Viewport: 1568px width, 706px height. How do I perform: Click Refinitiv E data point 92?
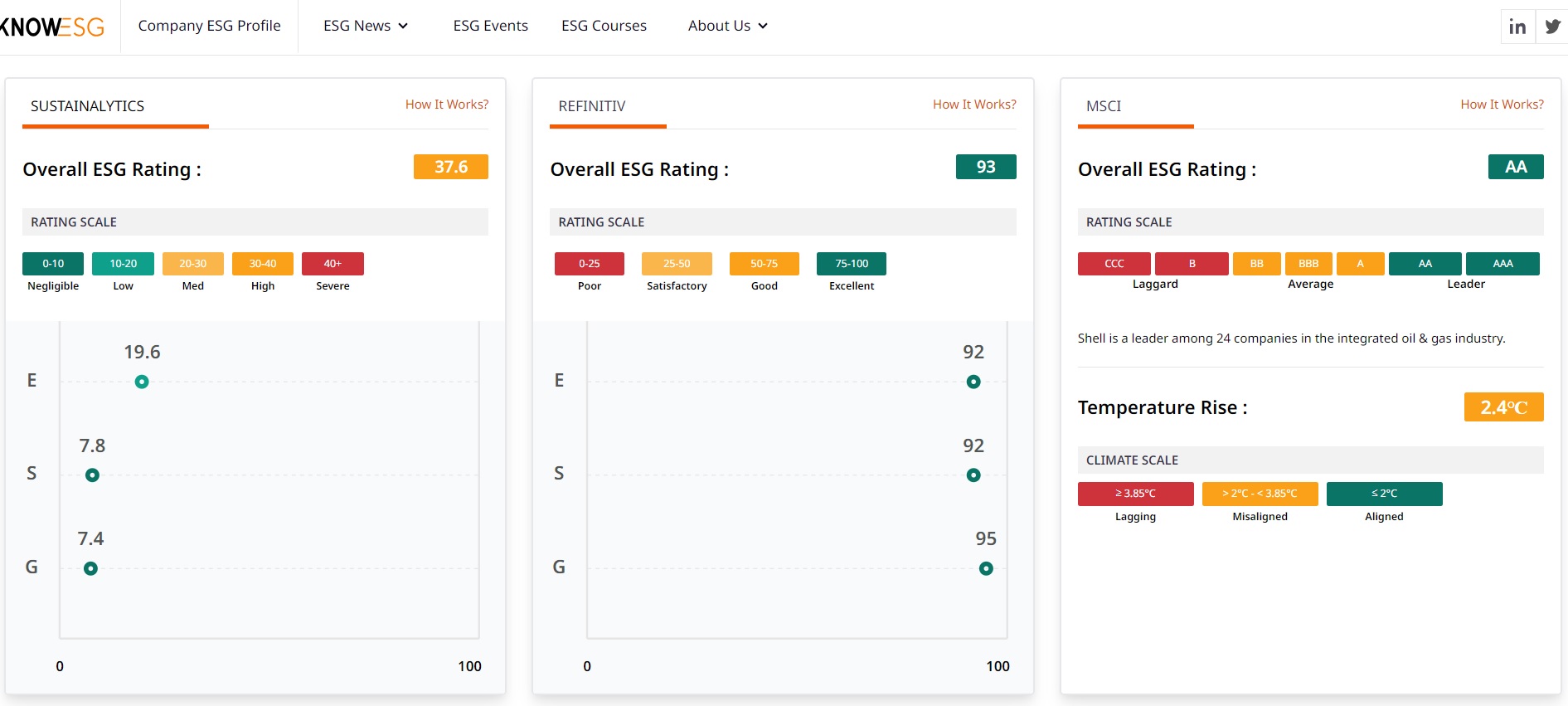pyautogui.click(x=973, y=382)
